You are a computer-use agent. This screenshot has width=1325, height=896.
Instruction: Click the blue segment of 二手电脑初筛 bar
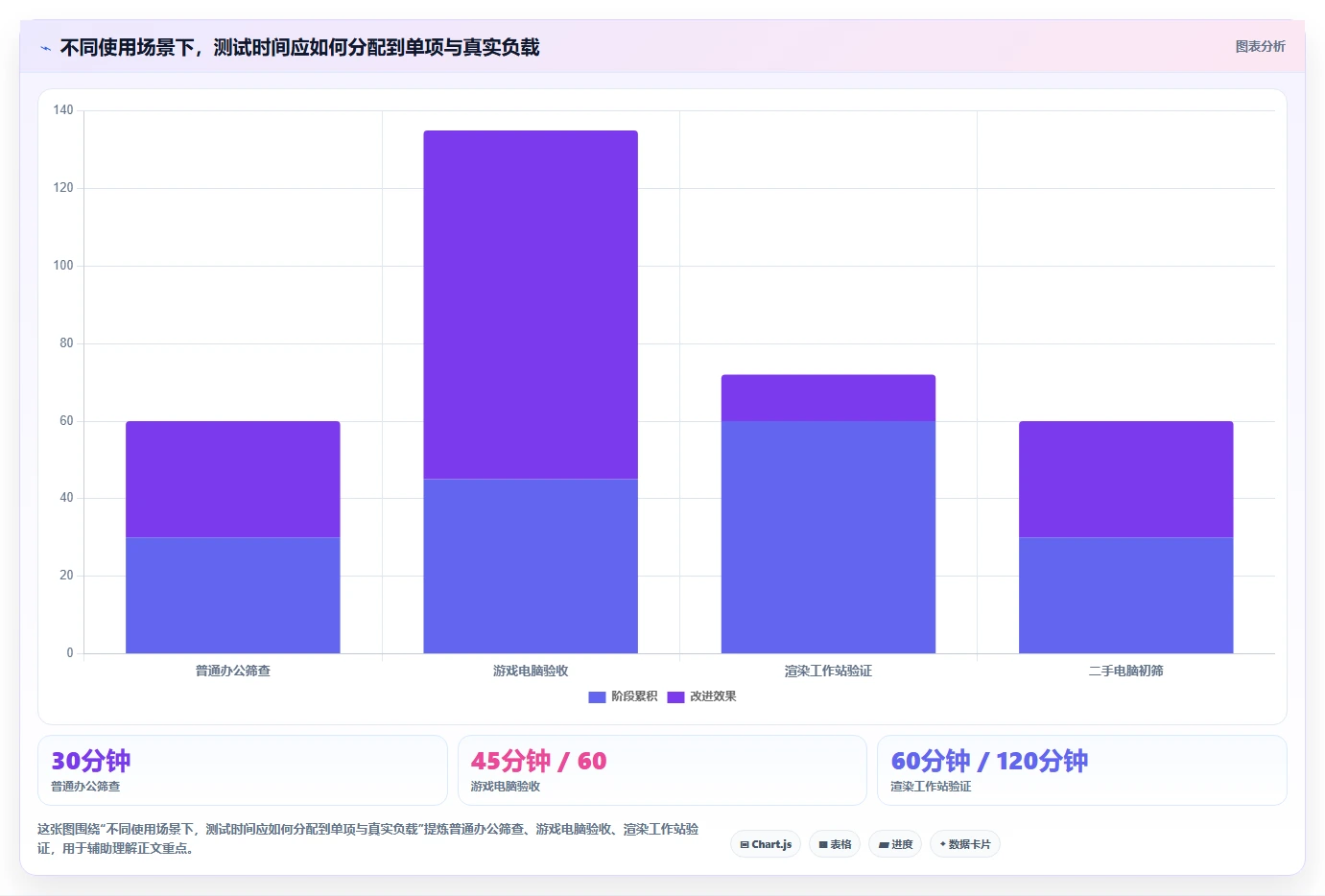(x=1126, y=595)
